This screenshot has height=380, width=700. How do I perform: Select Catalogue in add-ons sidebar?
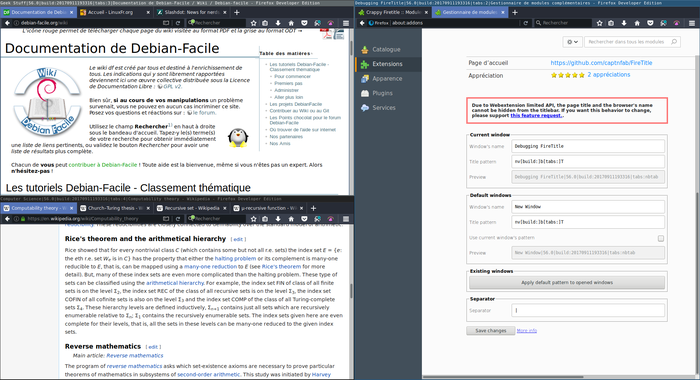click(x=388, y=50)
